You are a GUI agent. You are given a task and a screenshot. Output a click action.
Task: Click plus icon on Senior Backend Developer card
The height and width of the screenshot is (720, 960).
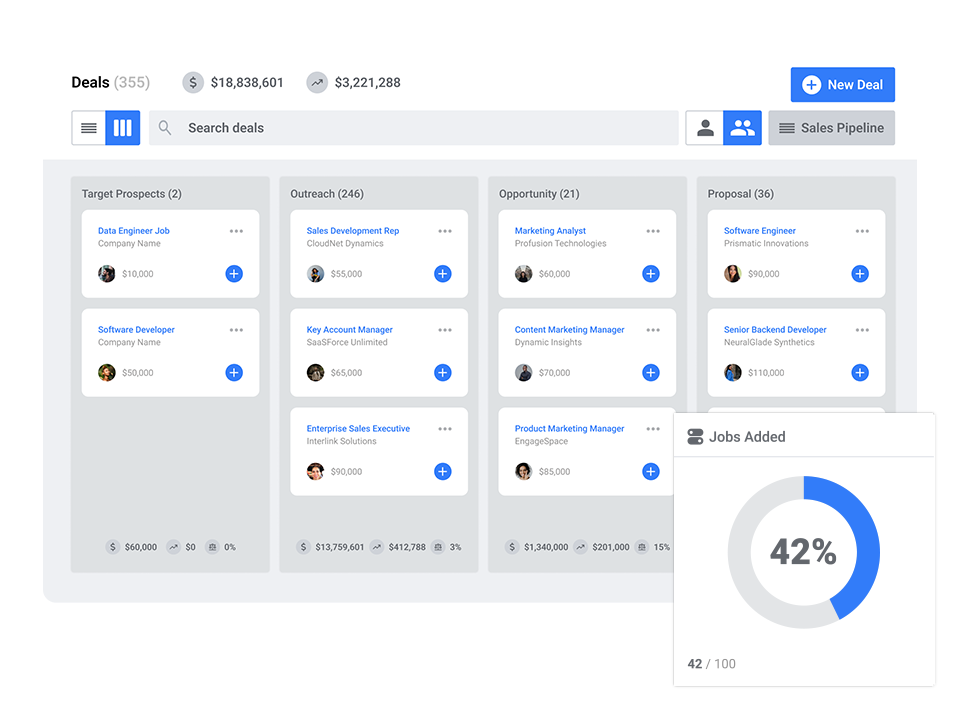click(860, 373)
